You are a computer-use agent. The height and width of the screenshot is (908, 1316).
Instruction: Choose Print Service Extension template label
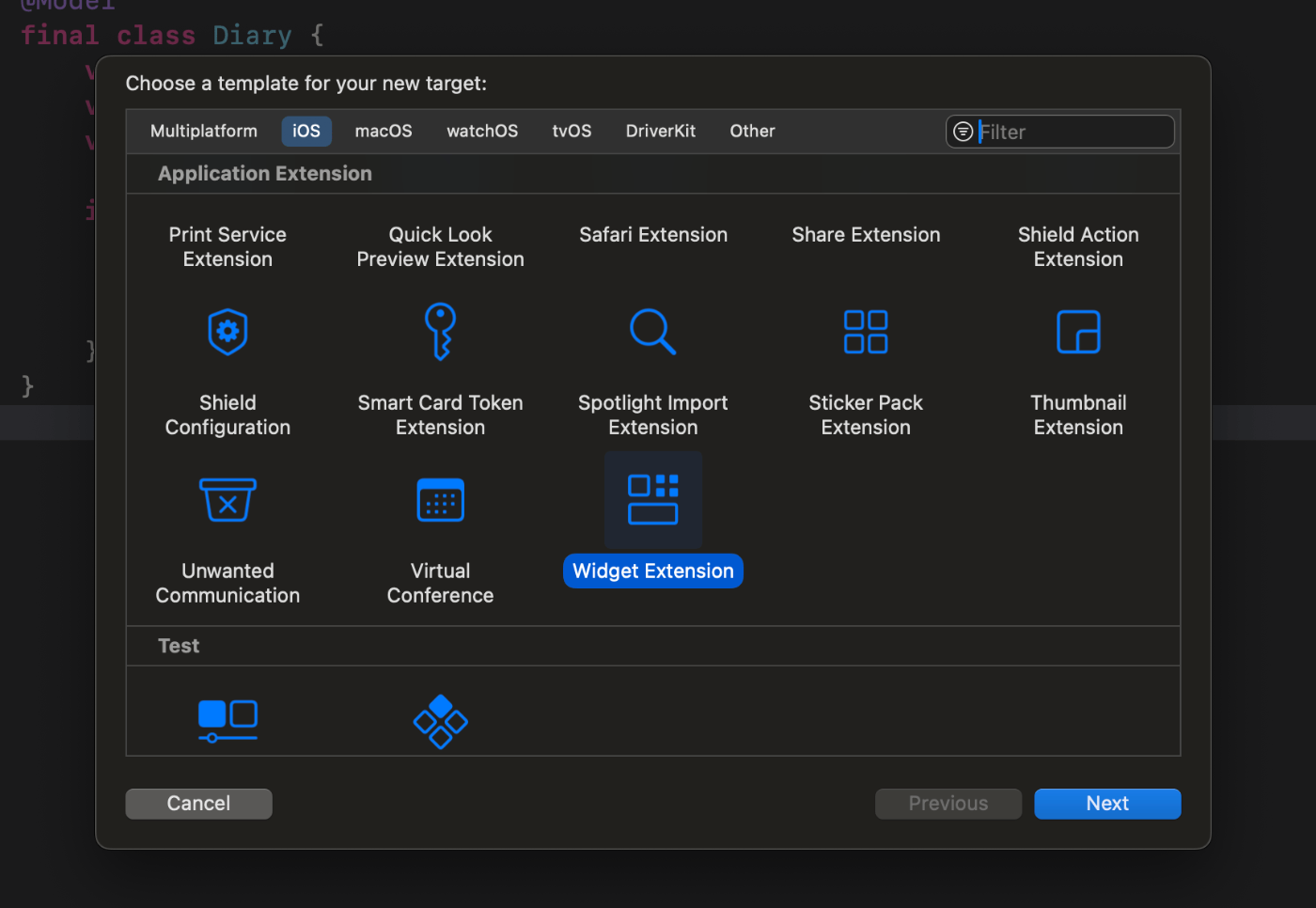point(227,247)
